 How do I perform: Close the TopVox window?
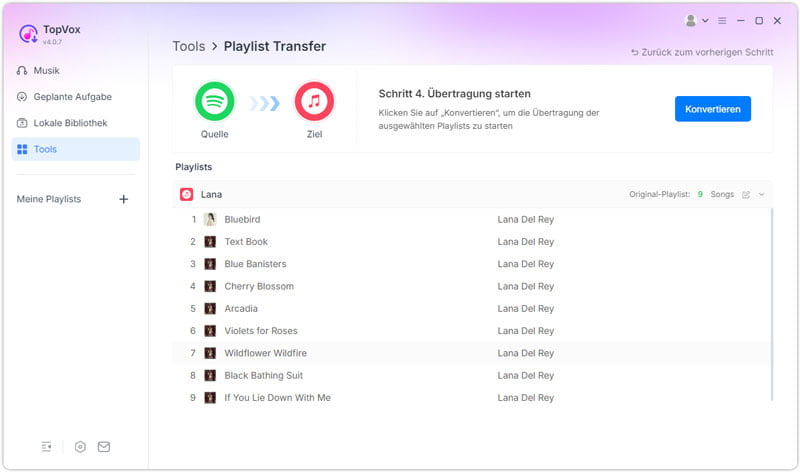pos(777,21)
